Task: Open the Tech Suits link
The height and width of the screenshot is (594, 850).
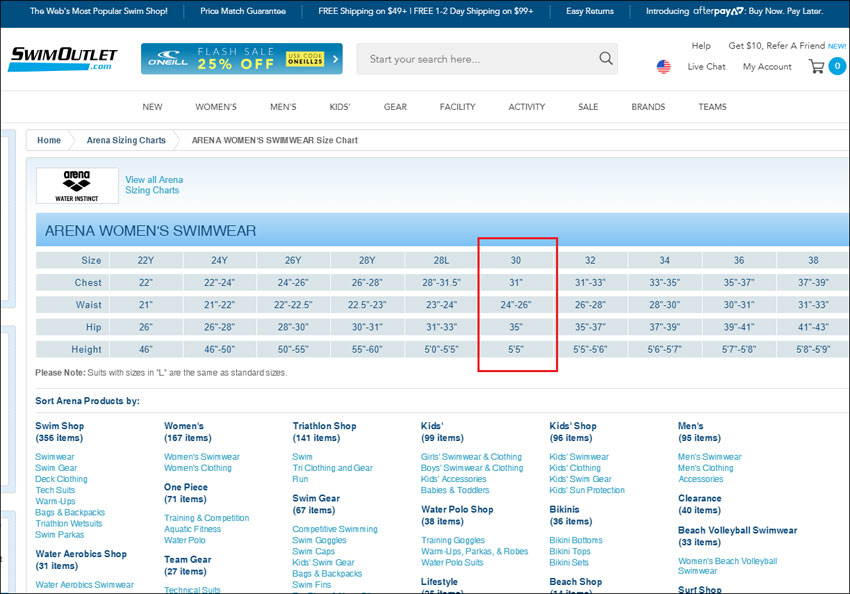Action: [55, 490]
